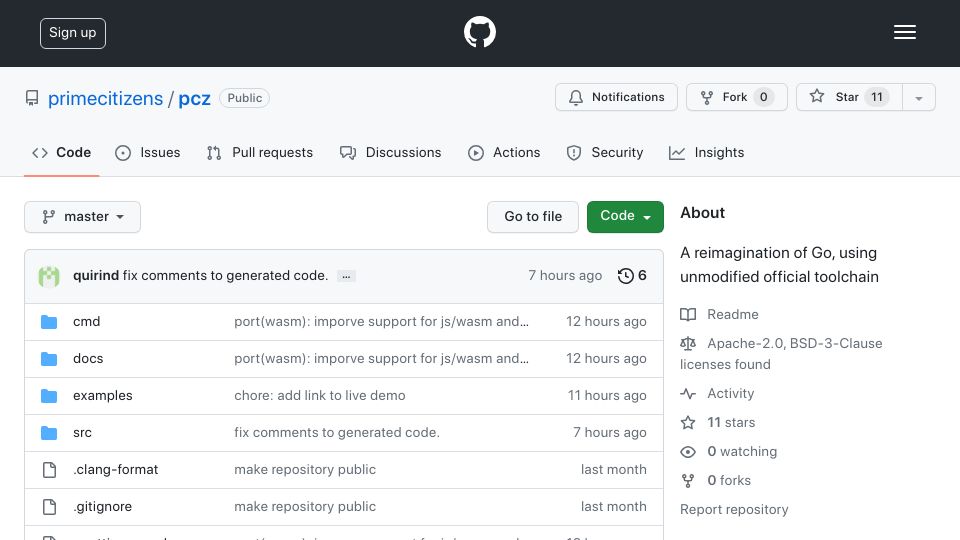
Task: Click the Readme book icon
Action: [688, 315]
